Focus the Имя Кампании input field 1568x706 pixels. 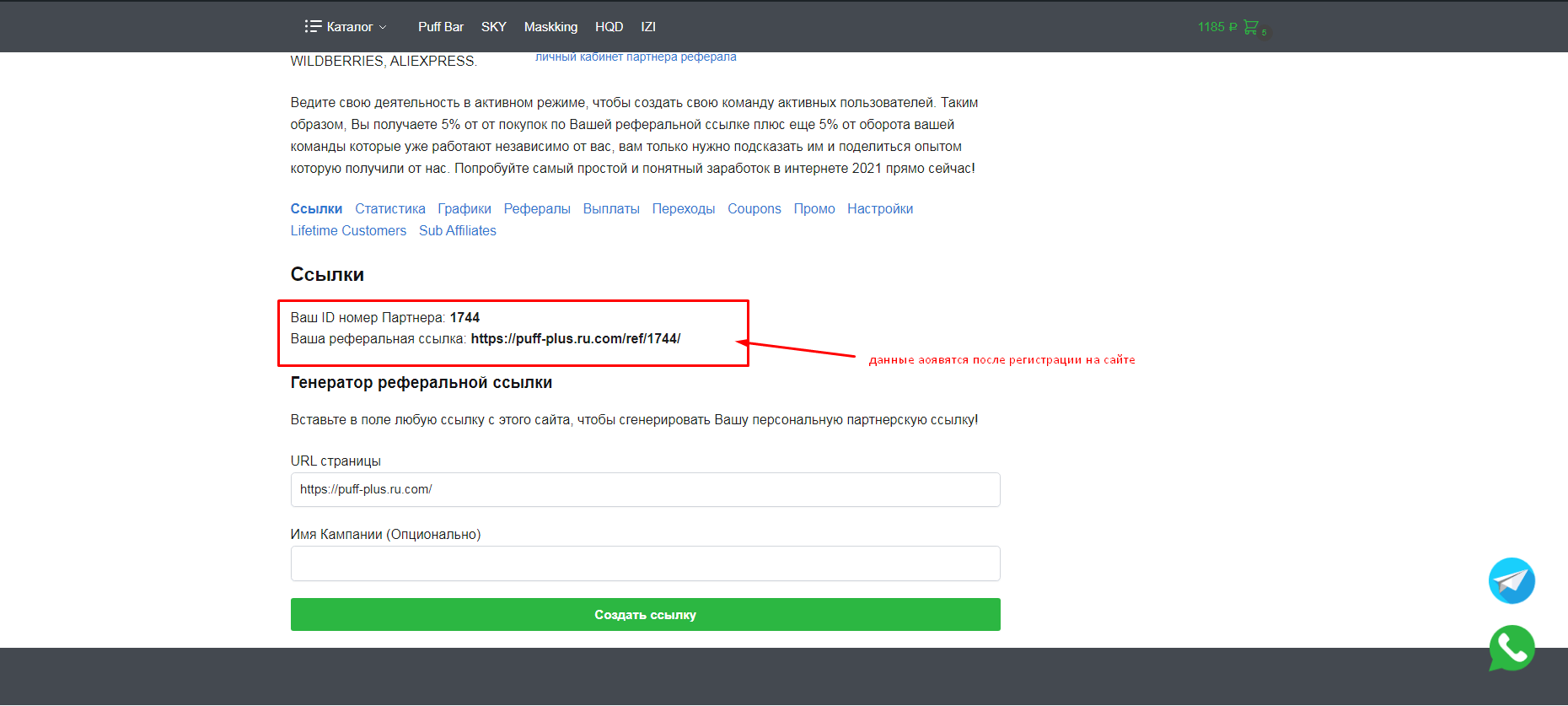645,563
